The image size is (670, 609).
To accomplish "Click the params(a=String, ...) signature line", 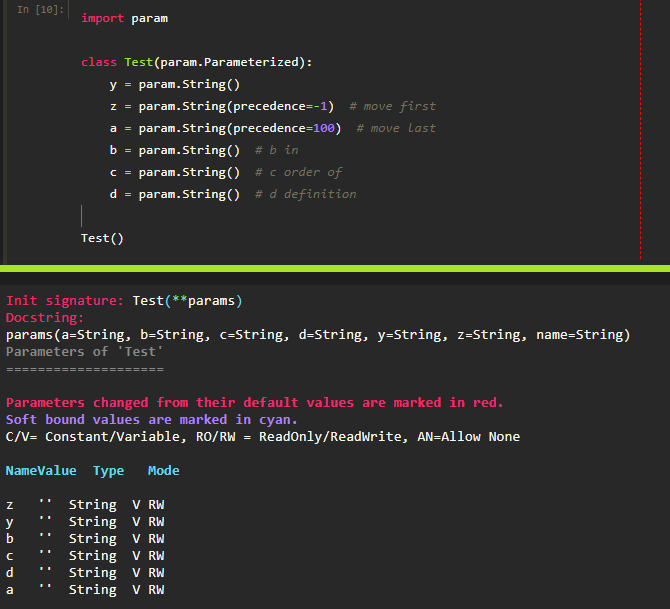I will pos(318,335).
